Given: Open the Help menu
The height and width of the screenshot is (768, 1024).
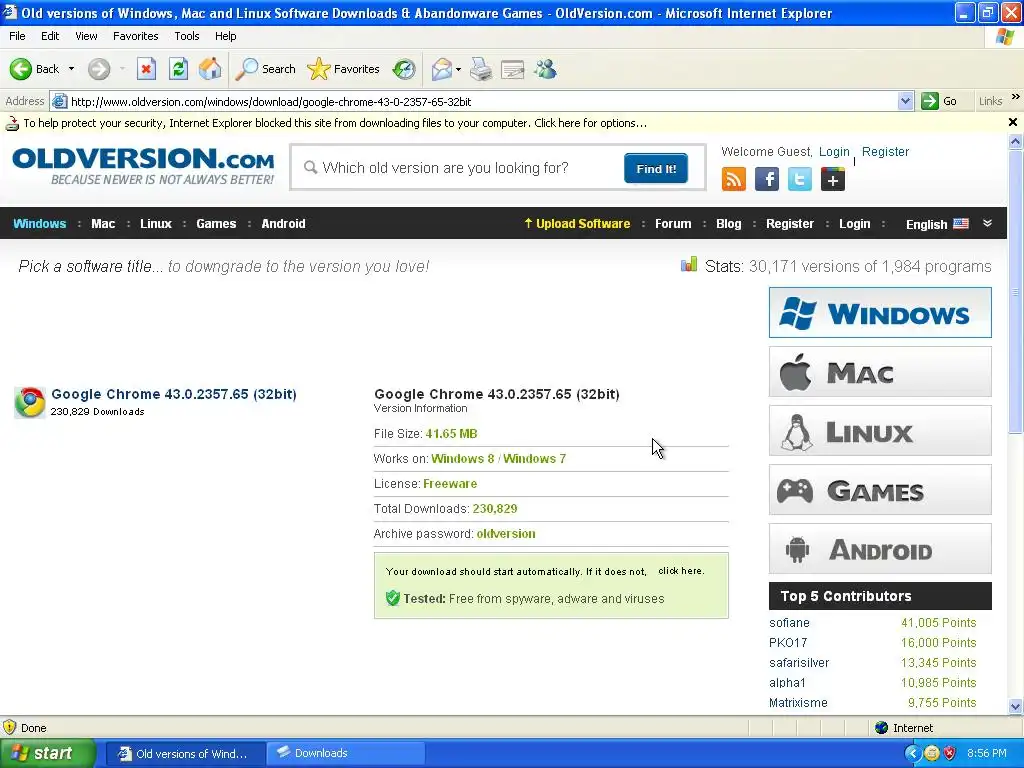Looking at the screenshot, I should [225, 36].
